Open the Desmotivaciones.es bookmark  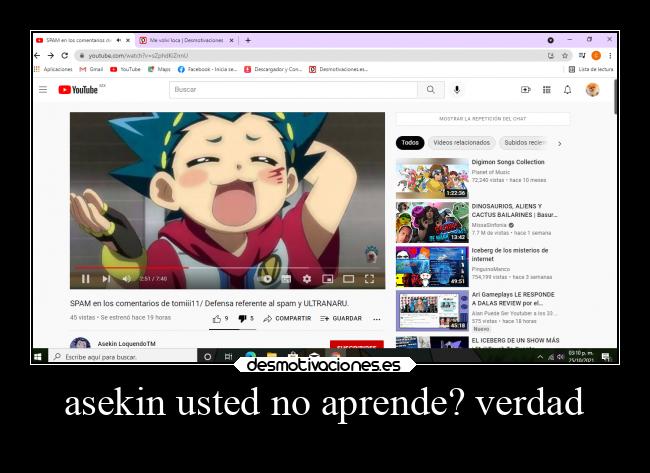[338, 69]
